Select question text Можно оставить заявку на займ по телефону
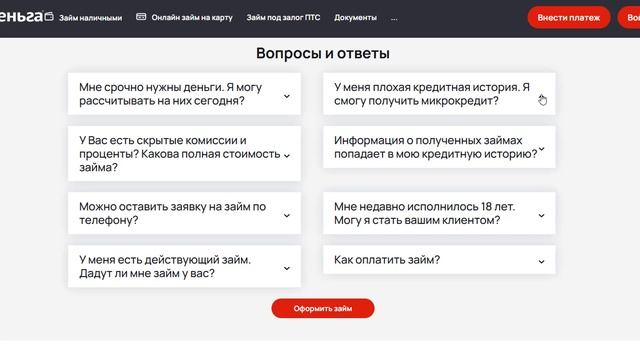This screenshot has height=360, width=640. 173,213
